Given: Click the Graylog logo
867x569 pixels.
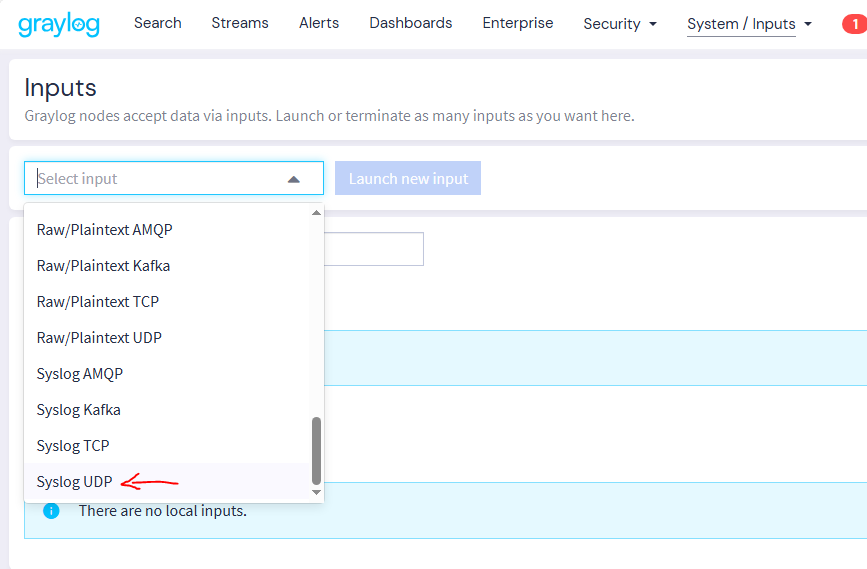Looking at the screenshot, I should point(59,24).
